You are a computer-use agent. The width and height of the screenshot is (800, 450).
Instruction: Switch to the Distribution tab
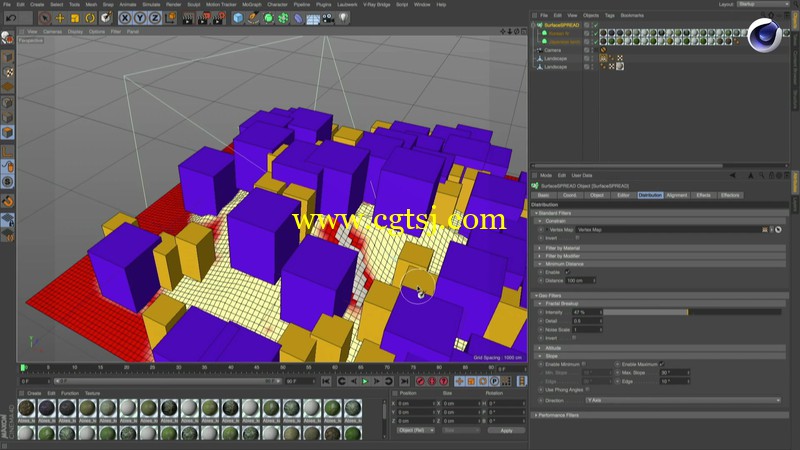tap(650, 195)
